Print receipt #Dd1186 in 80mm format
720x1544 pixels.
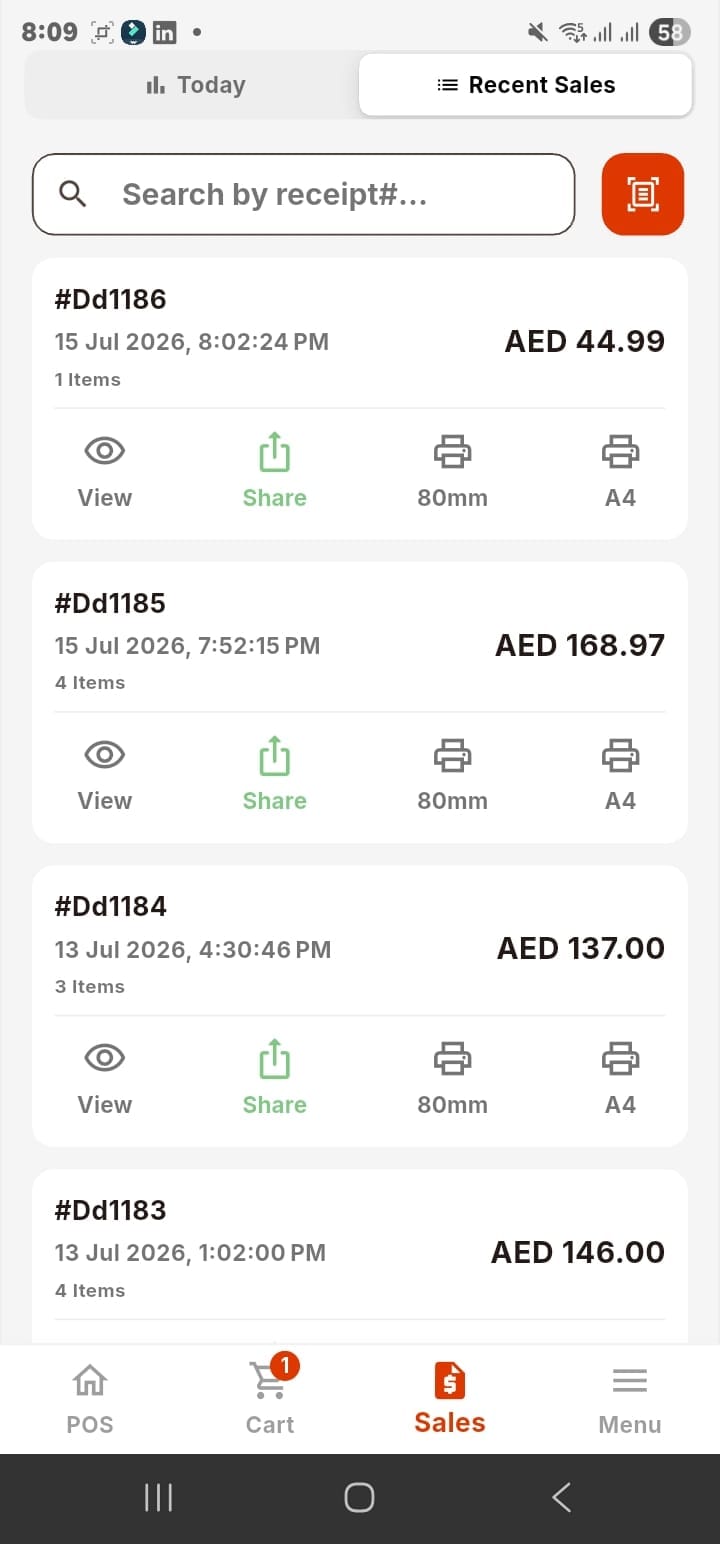coord(452,471)
